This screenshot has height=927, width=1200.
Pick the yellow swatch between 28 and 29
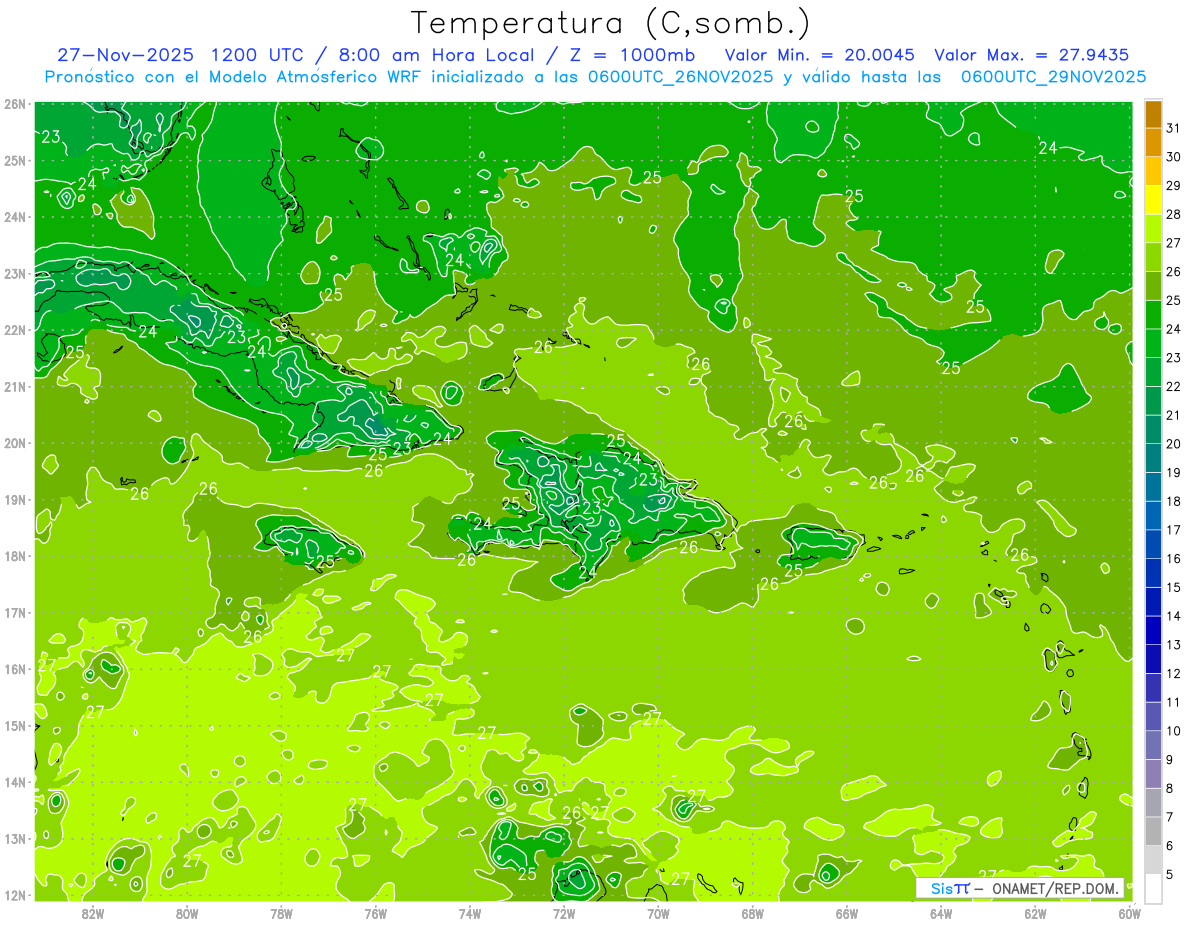point(1153,201)
